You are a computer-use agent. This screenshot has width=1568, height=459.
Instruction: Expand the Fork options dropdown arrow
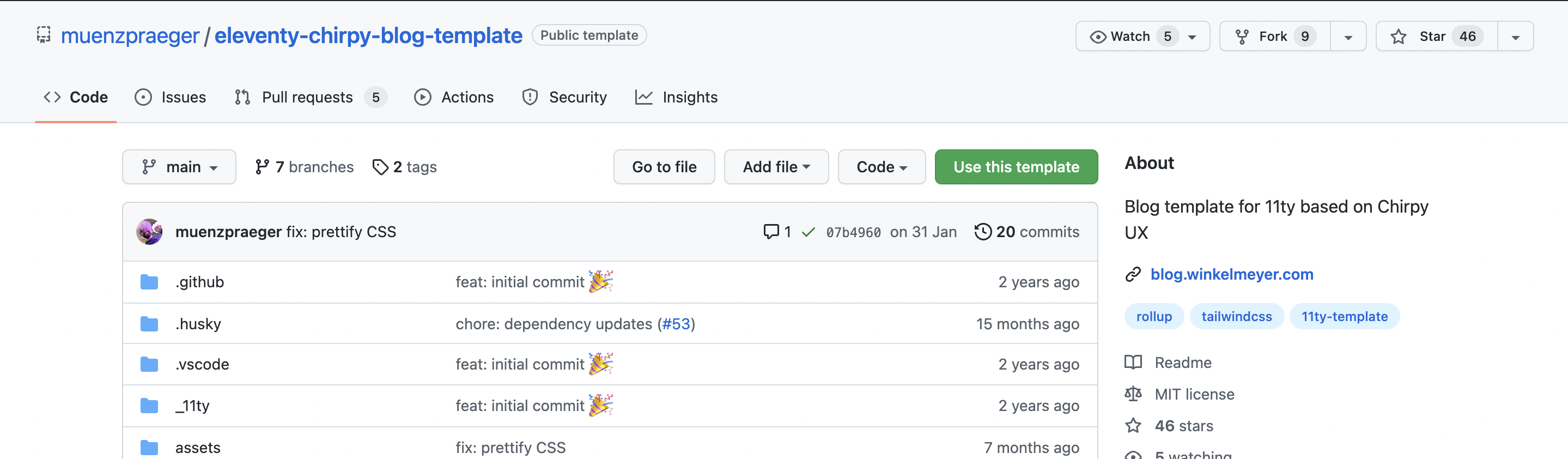(x=1348, y=37)
